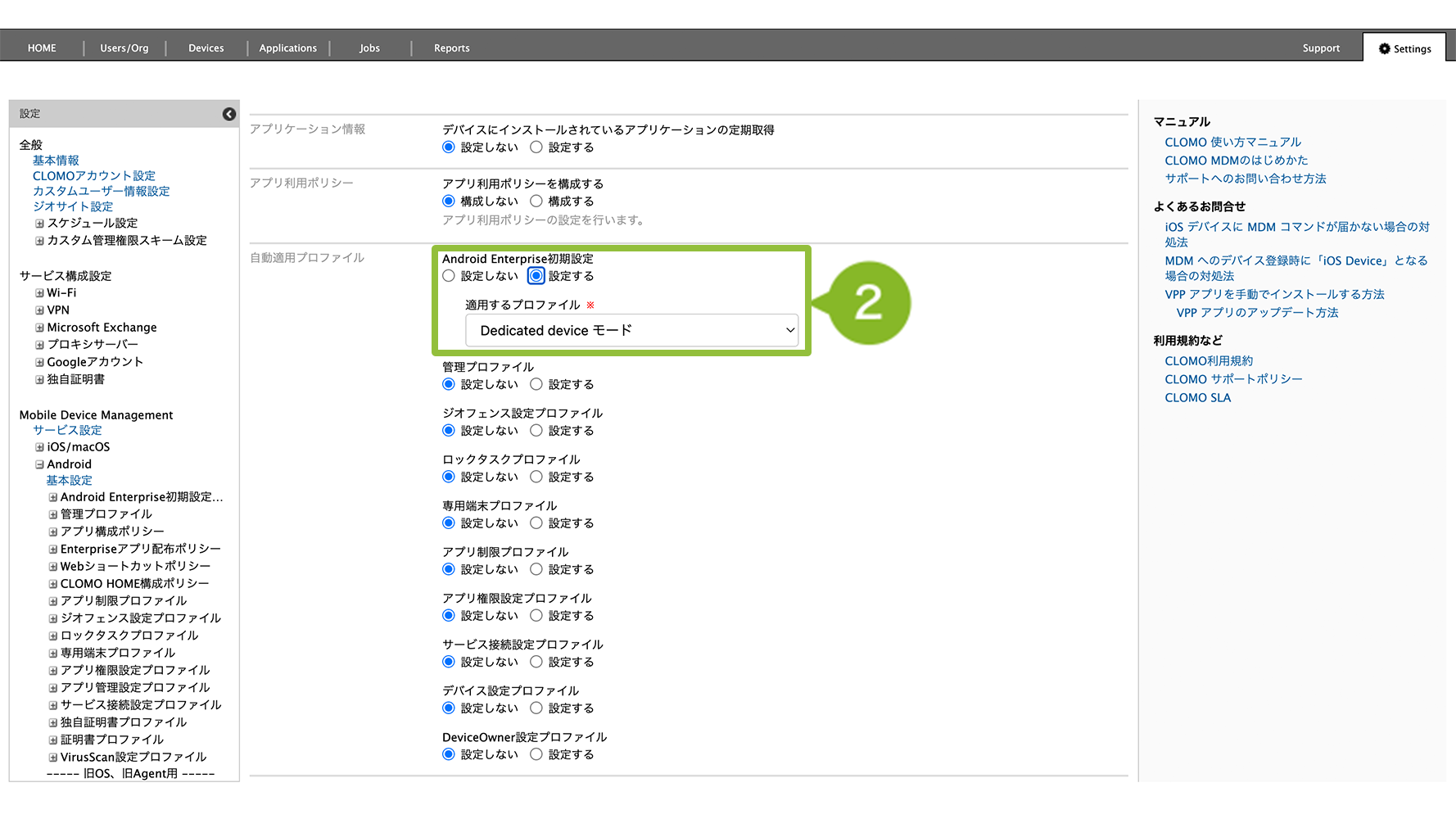
Task: Open CLOMO 使い方マニュアル link
Action: [x=1232, y=143]
